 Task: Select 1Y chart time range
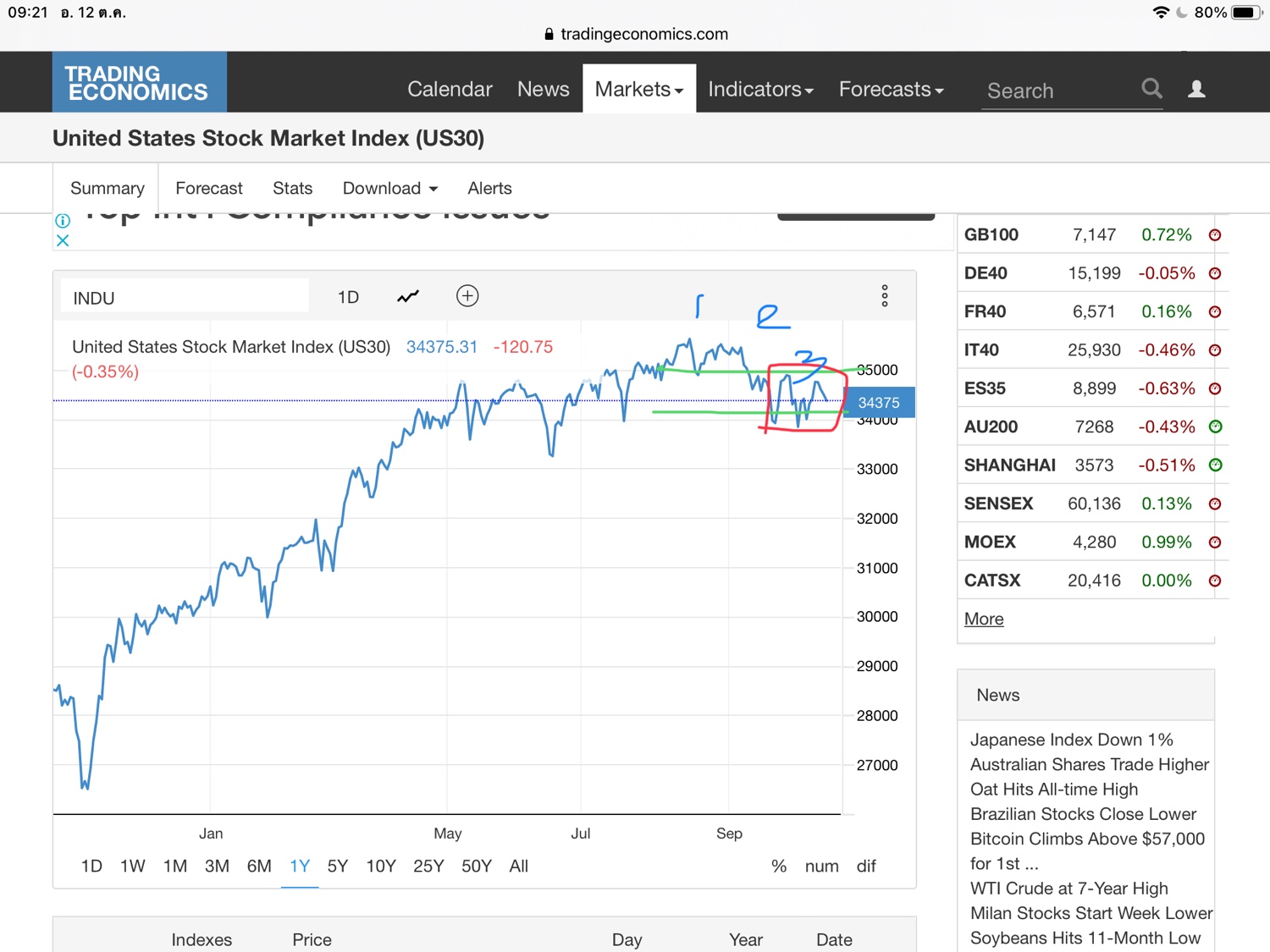(x=300, y=866)
